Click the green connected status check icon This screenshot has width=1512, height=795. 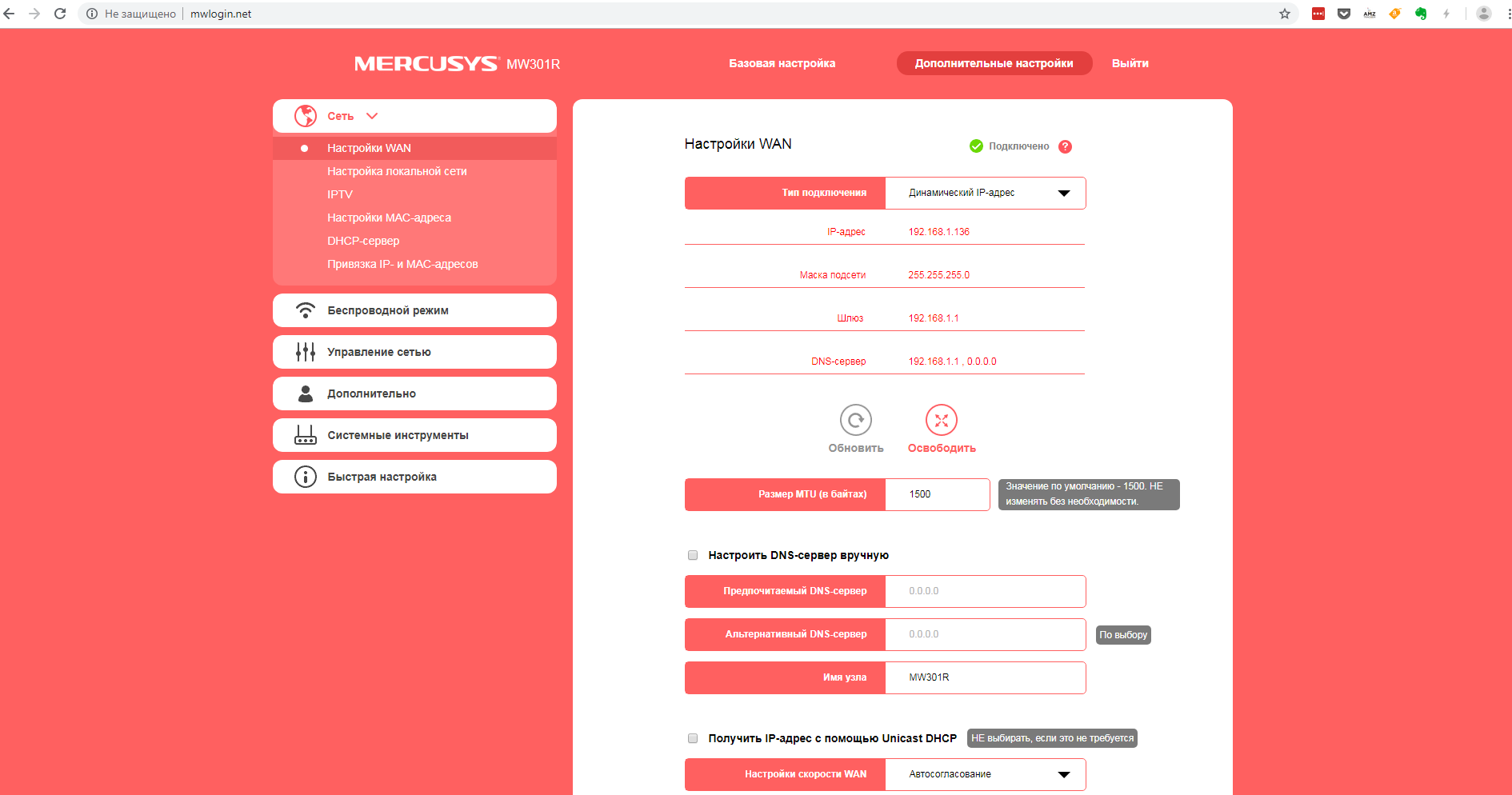pyautogui.click(x=976, y=146)
